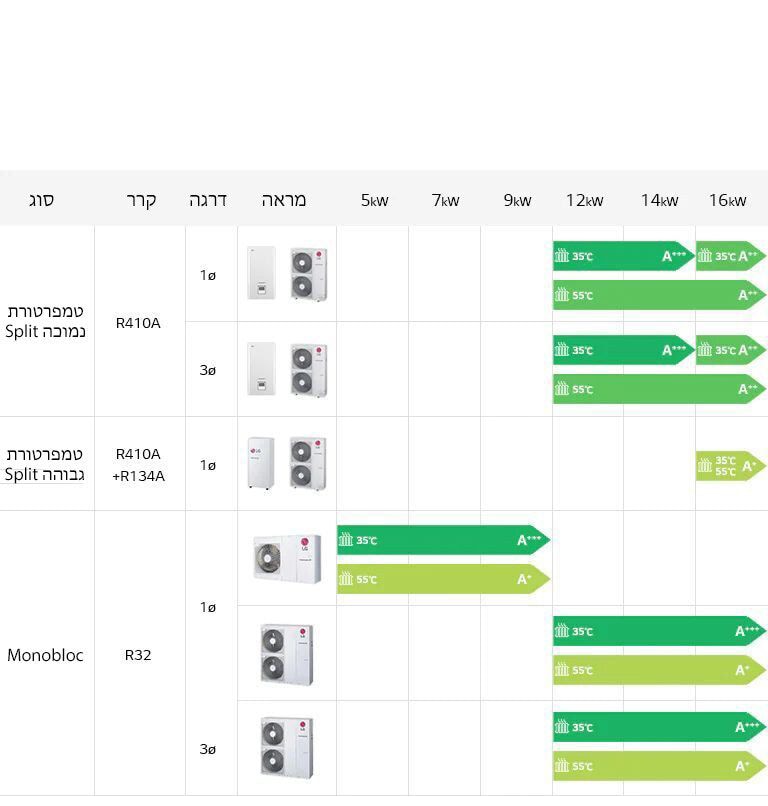Screen dimensions: 768x806
Task: Click the R410A +R134A refrigerant label
Action: tap(139, 465)
